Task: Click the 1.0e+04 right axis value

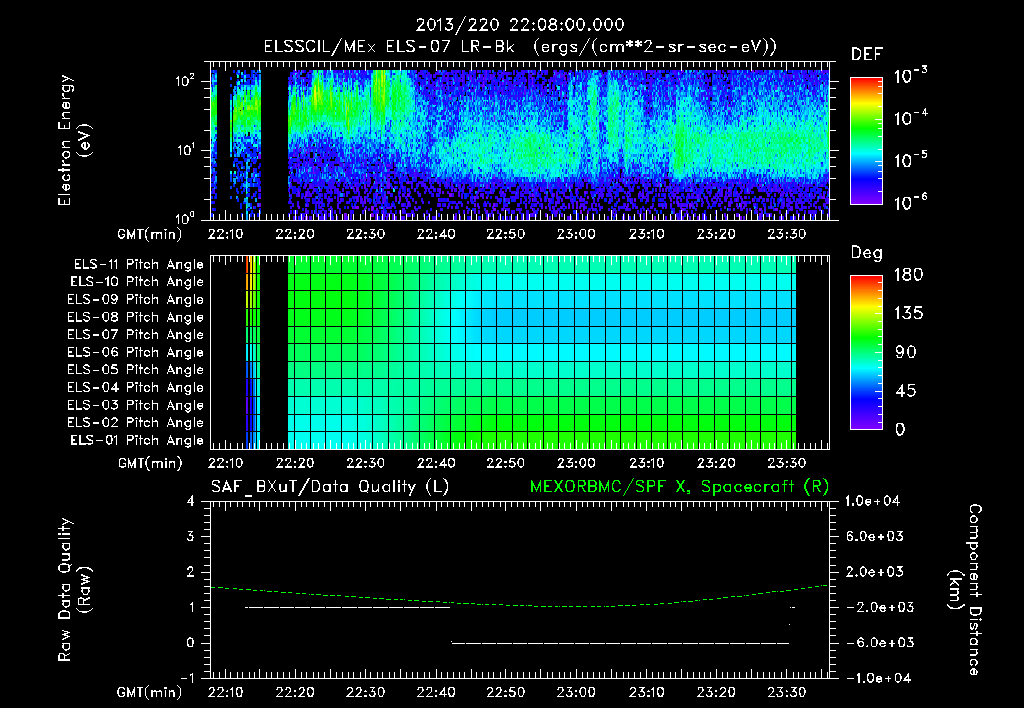Action: (x=872, y=501)
